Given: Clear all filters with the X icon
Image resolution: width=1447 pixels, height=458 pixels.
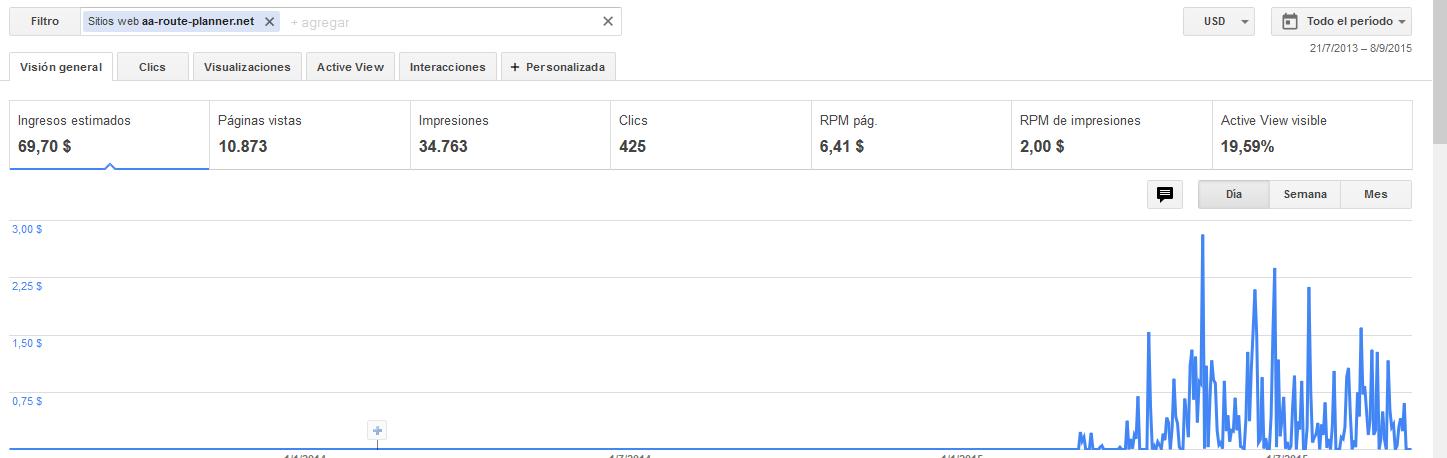Looking at the screenshot, I should point(607,21).
